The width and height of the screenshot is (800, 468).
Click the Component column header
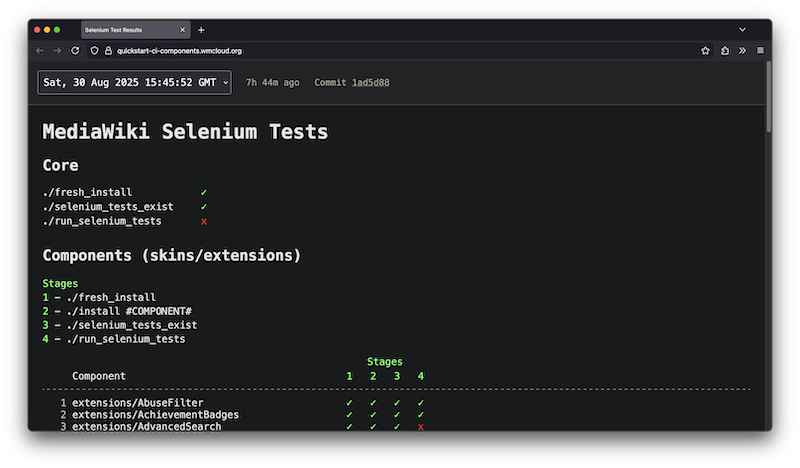point(98,376)
